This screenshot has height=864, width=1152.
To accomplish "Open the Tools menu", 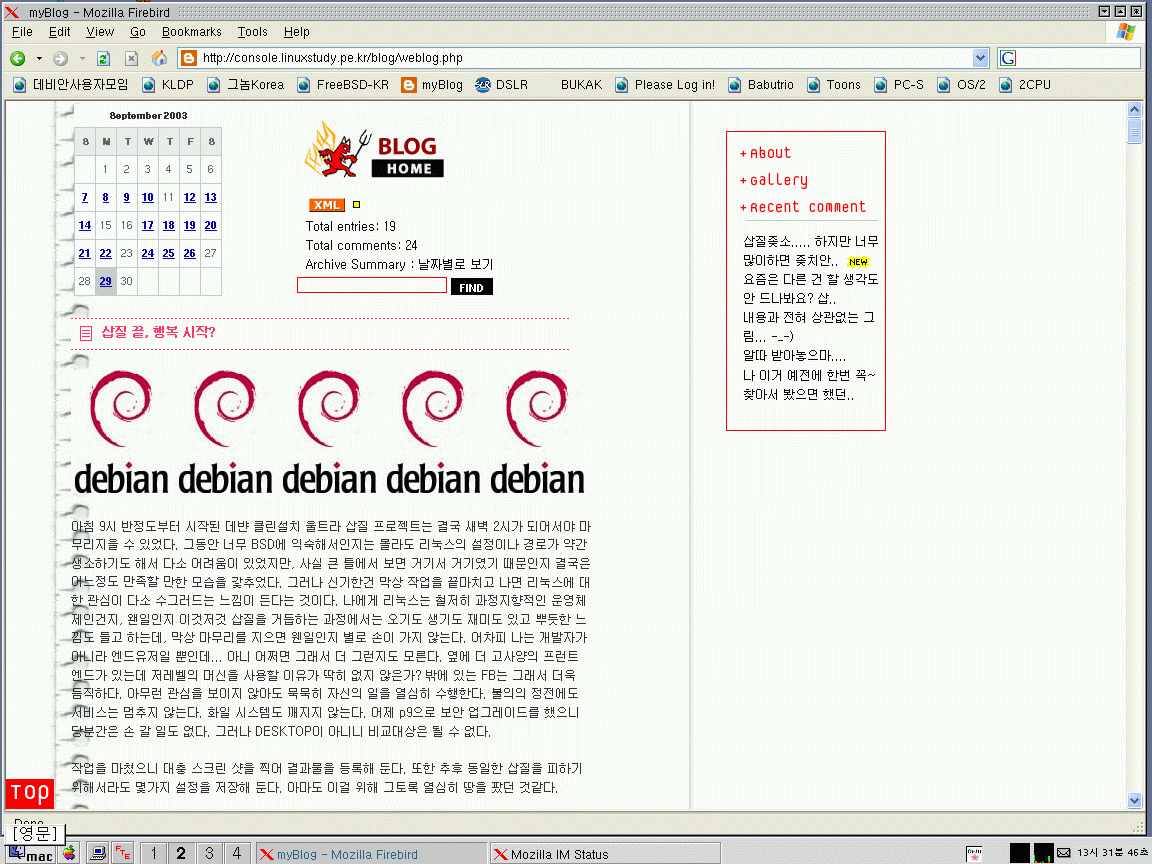I will pyautogui.click(x=252, y=32).
